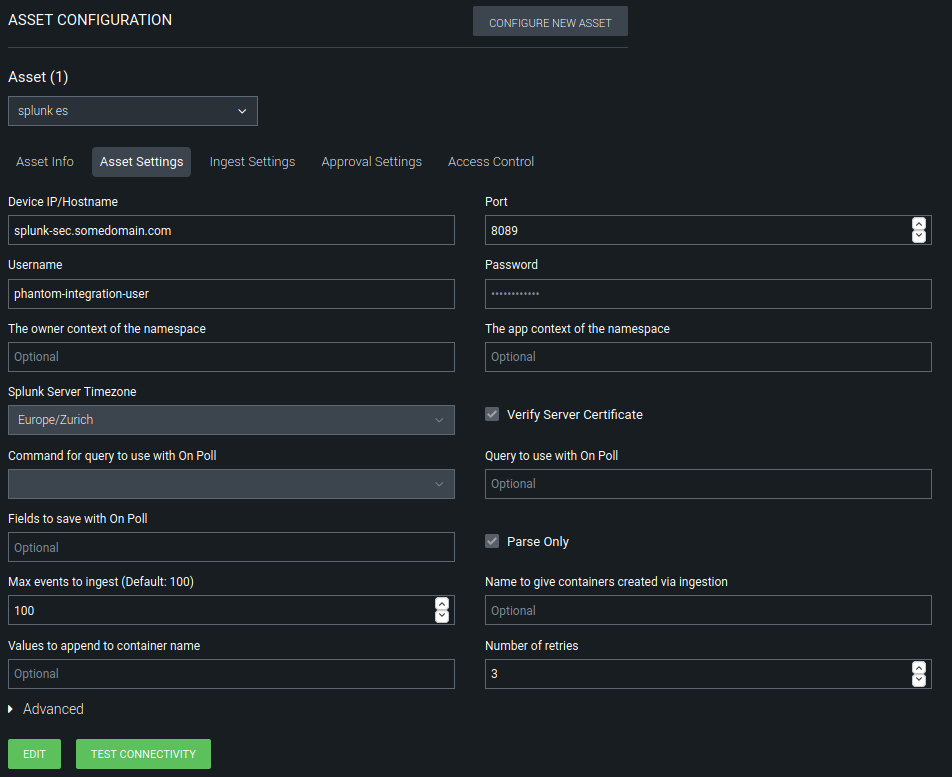Click the Port increment up arrow
Viewport: 952px width, 777px height.
pos(919,224)
